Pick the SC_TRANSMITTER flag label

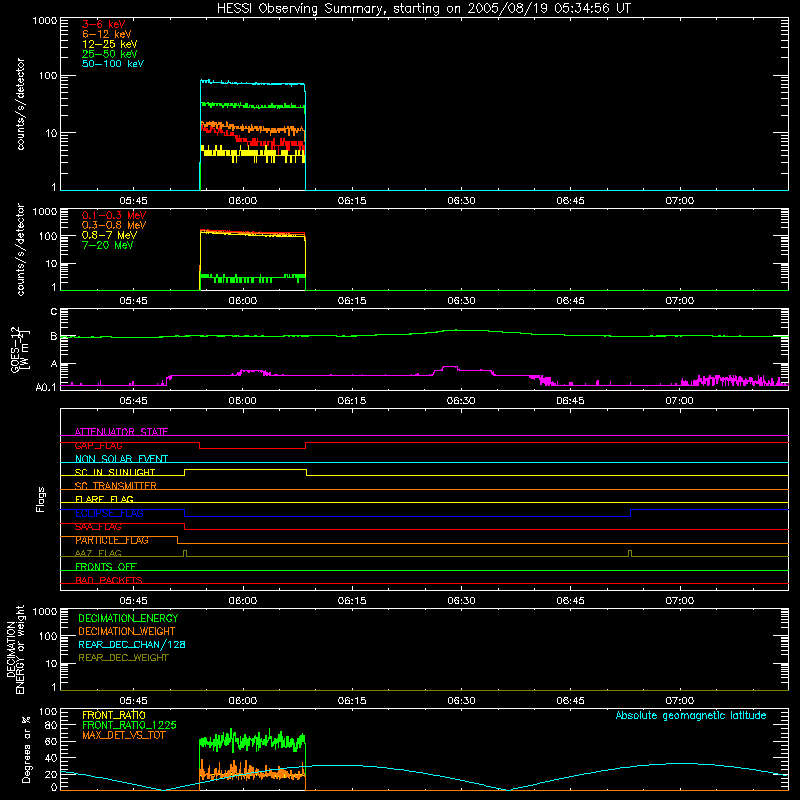pos(115,486)
